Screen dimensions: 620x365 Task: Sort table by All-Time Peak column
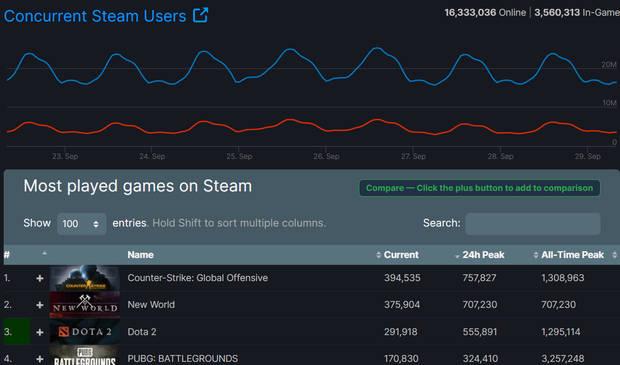point(572,255)
